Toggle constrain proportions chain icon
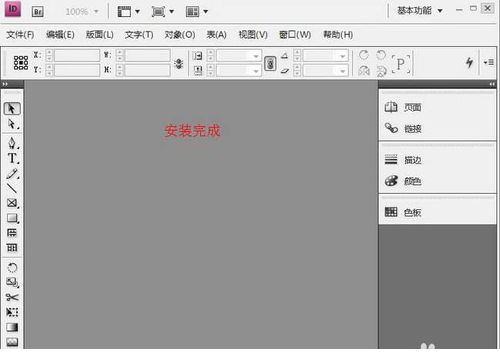The width and height of the screenshot is (500, 362). (270, 63)
